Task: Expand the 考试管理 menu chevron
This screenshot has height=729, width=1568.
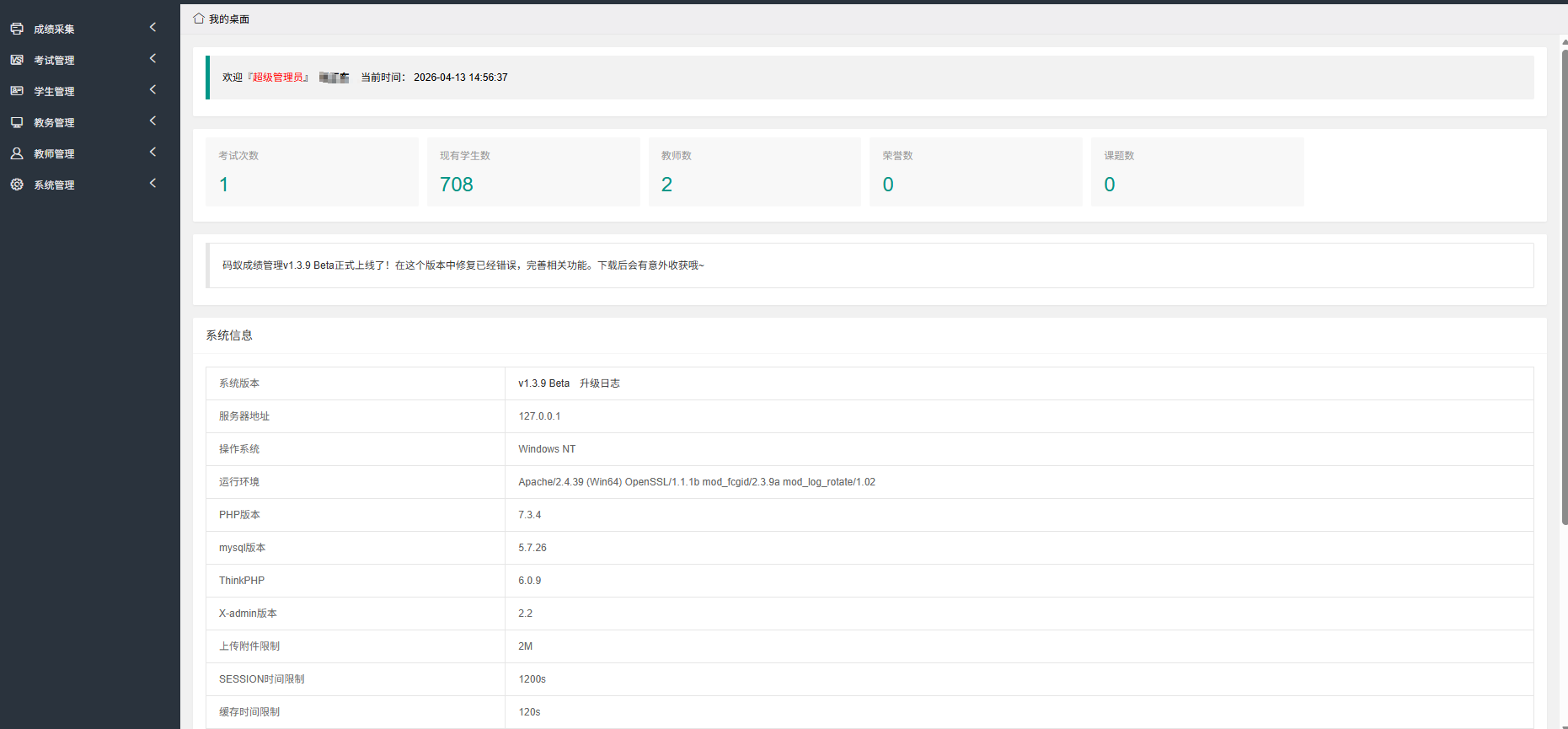Action: pos(153,59)
